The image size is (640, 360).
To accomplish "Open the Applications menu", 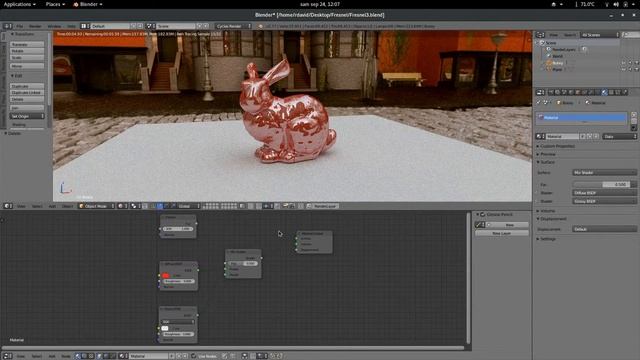I will tap(19, 4).
